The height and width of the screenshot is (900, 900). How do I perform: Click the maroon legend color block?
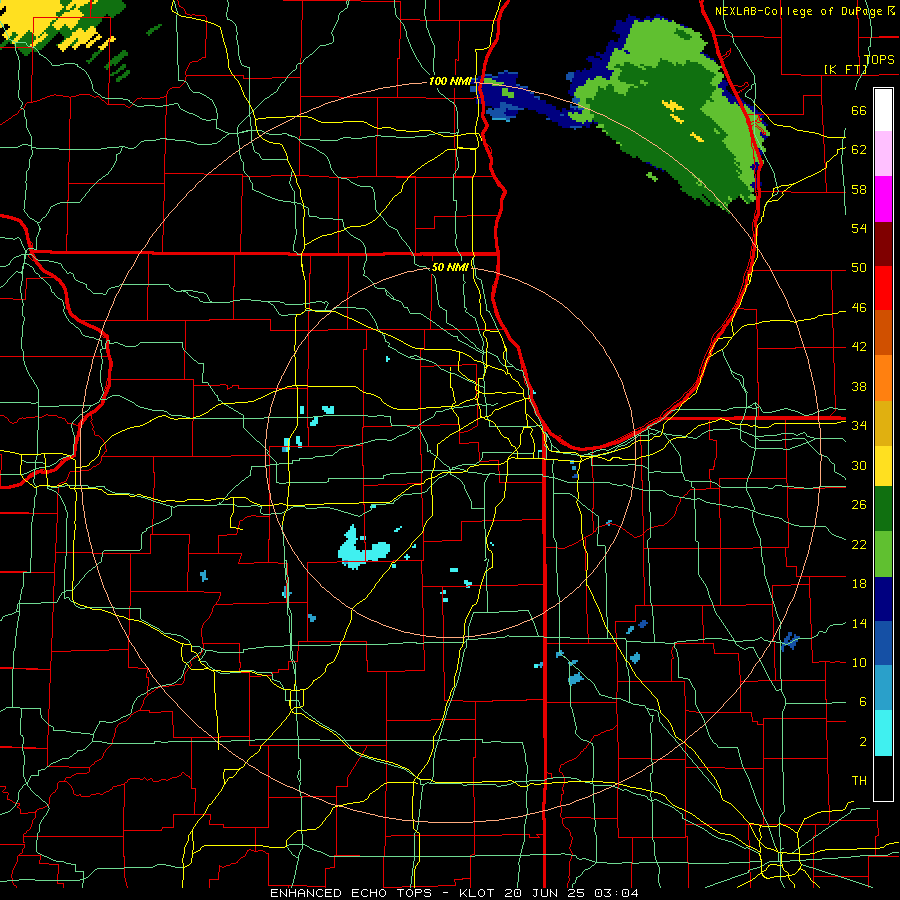(x=883, y=244)
